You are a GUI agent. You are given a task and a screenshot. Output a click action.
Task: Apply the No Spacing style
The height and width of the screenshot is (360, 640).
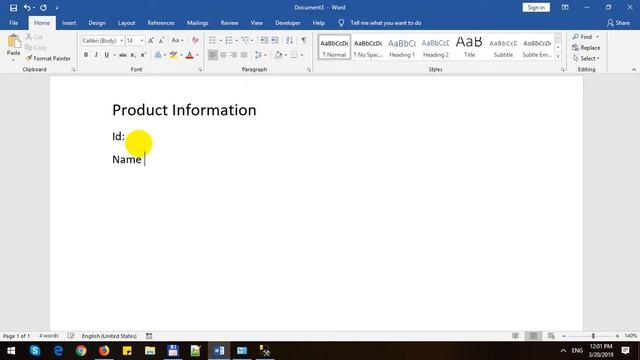click(x=368, y=47)
